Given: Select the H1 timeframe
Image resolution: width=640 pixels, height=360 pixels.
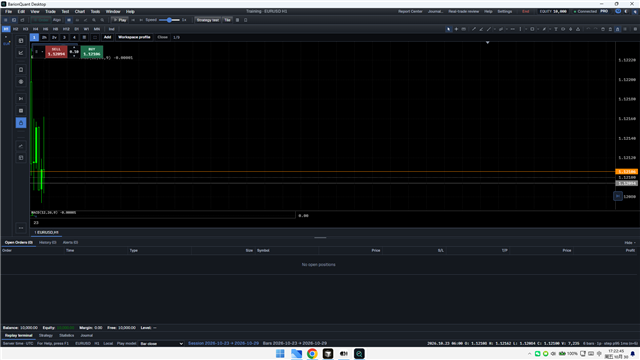Looking at the screenshot, I should point(6,29).
